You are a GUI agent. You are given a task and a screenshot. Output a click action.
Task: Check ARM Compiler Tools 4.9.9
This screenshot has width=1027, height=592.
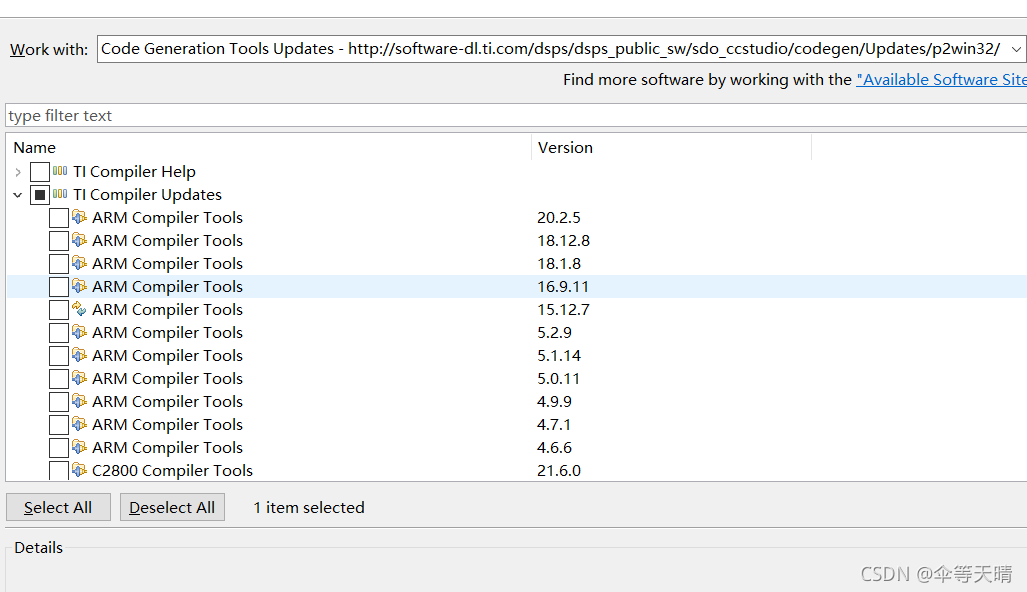pyautogui.click(x=58, y=401)
